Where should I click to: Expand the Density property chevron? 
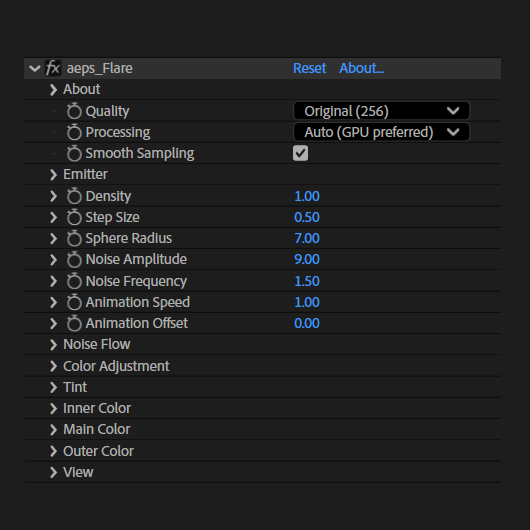(53, 196)
